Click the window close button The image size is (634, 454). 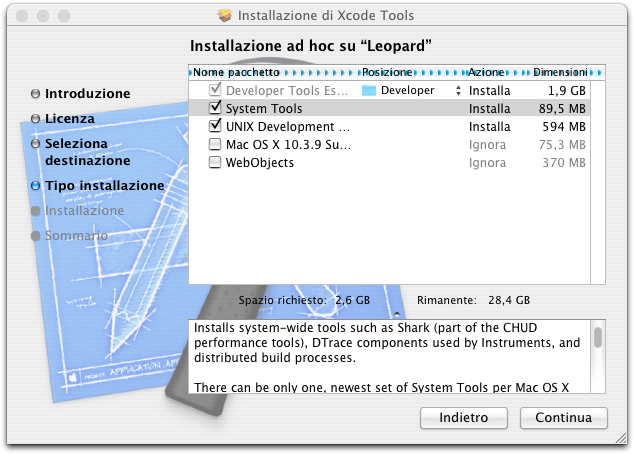[22, 16]
